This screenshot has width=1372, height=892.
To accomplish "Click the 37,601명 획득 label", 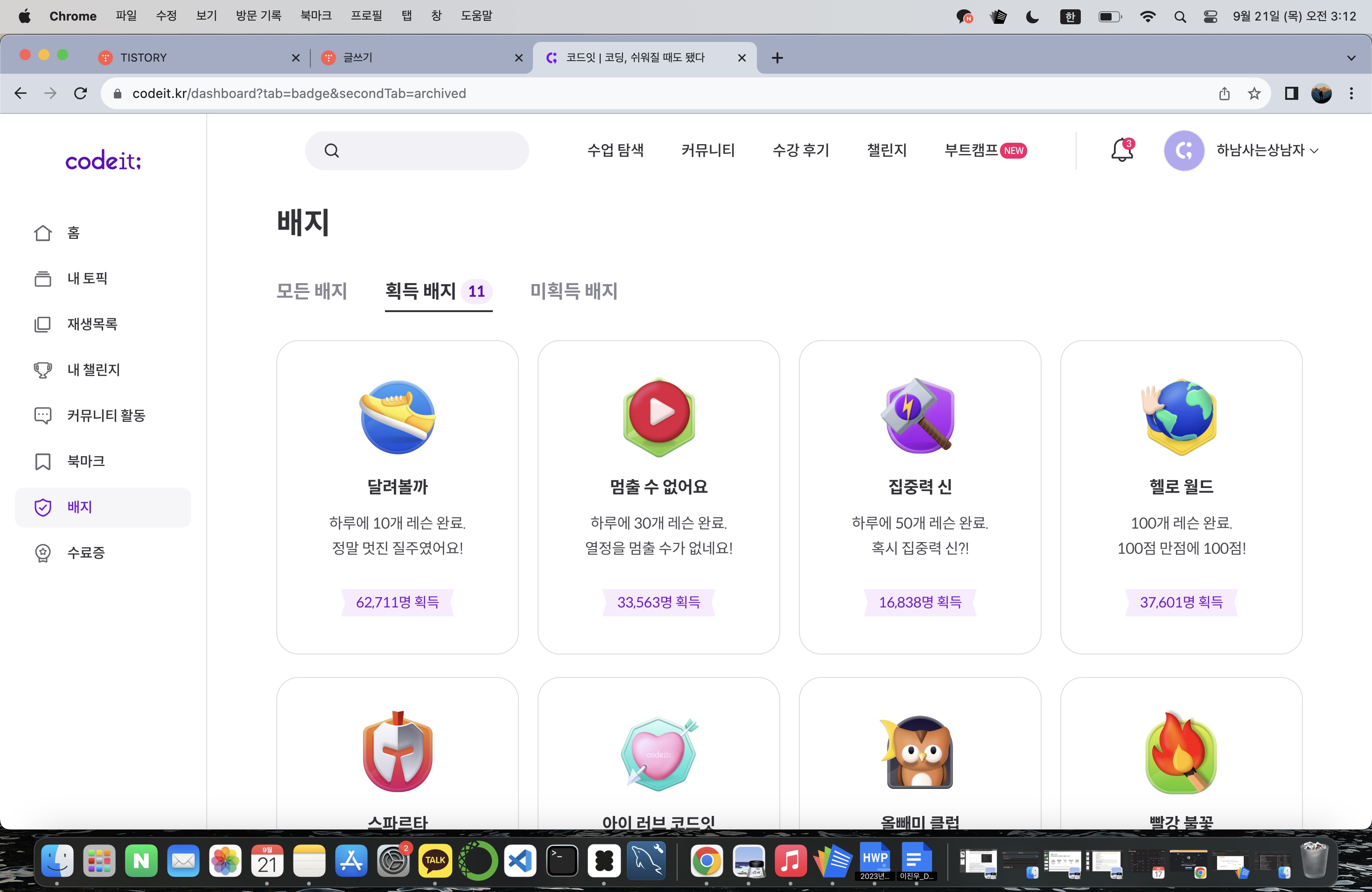I will point(1181,602).
